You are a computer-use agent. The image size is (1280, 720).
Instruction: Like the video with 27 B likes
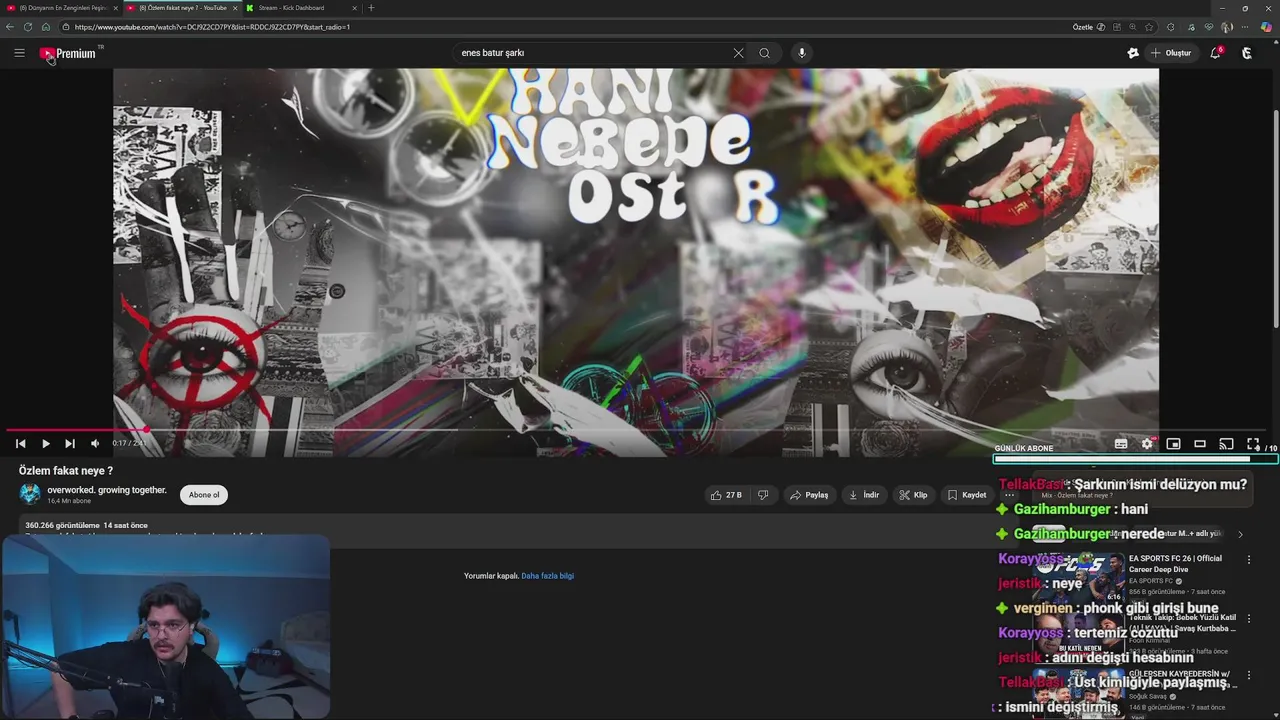pyautogui.click(x=726, y=495)
